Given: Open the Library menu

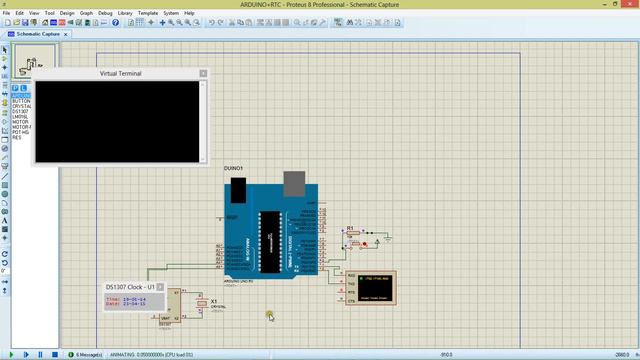Looking at the screenshot, I should click(125, 13).
